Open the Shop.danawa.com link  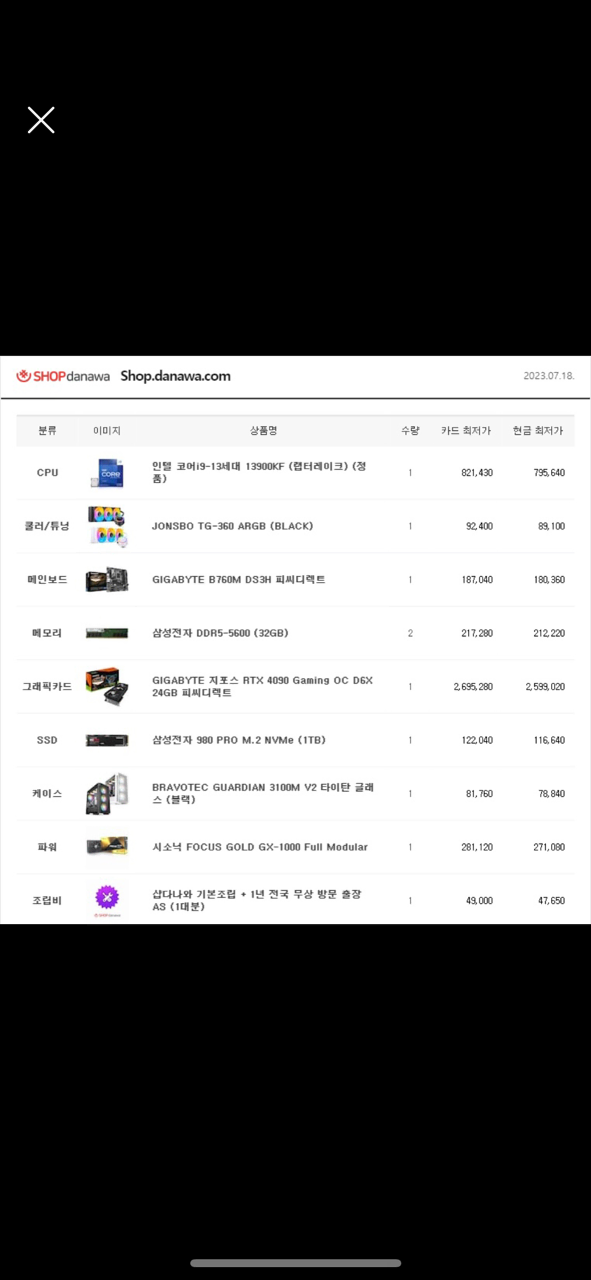tap(176, 376)
